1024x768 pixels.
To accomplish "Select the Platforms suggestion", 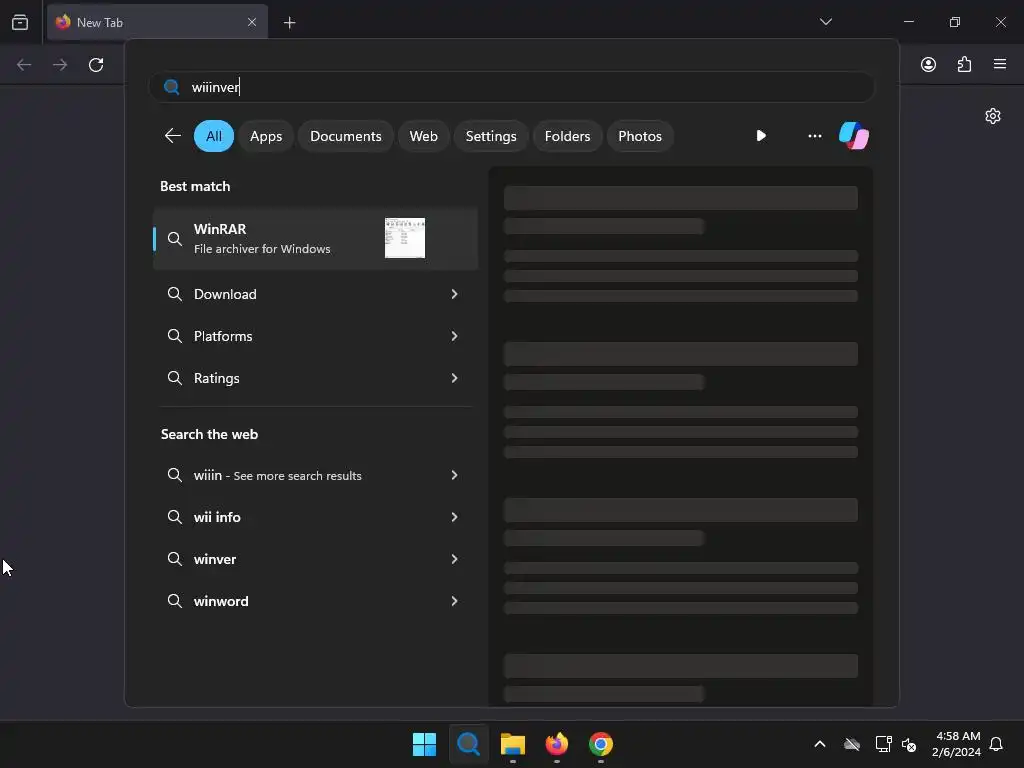I will [x=315, y=336].
